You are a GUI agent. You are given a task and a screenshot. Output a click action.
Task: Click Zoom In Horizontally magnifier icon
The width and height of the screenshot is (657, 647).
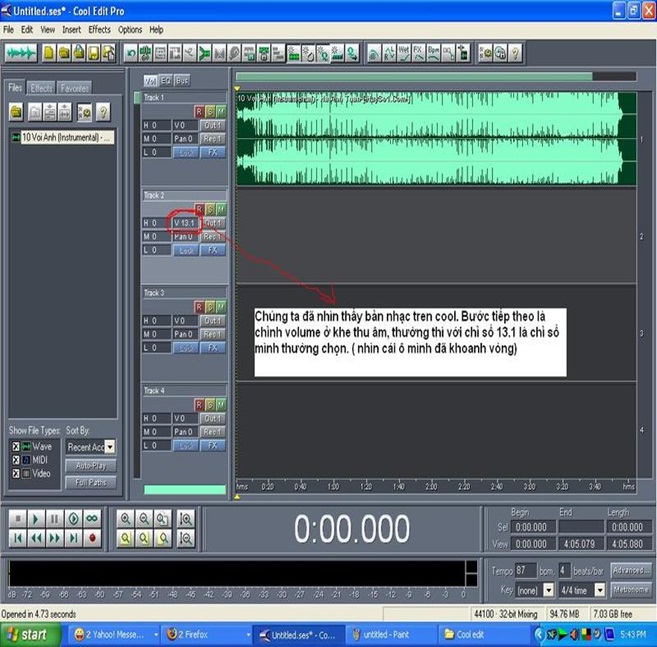pyautogui.click(x=125, y=519)
